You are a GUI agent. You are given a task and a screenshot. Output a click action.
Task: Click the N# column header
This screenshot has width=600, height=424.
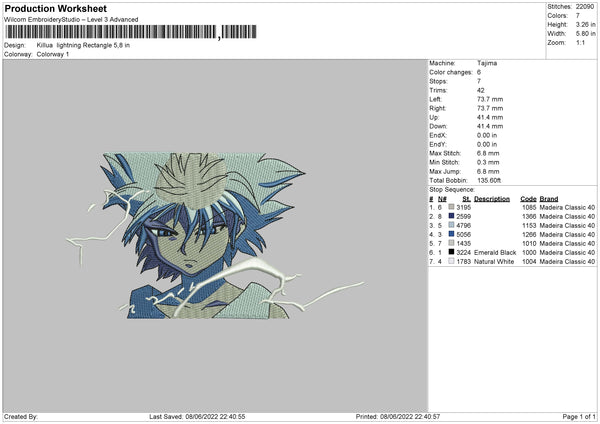point(442,199)
